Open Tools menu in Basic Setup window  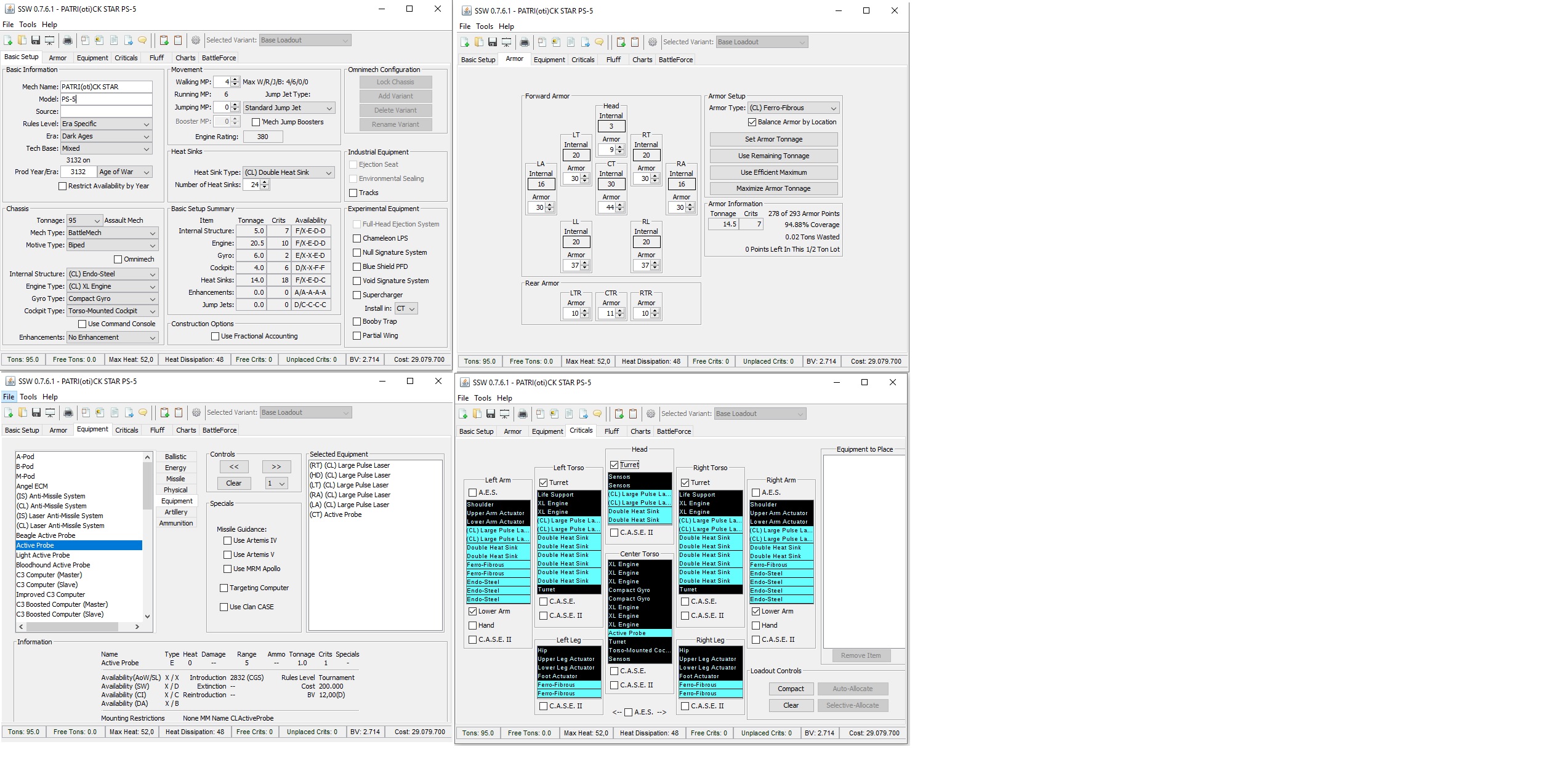tap(28, 25)
